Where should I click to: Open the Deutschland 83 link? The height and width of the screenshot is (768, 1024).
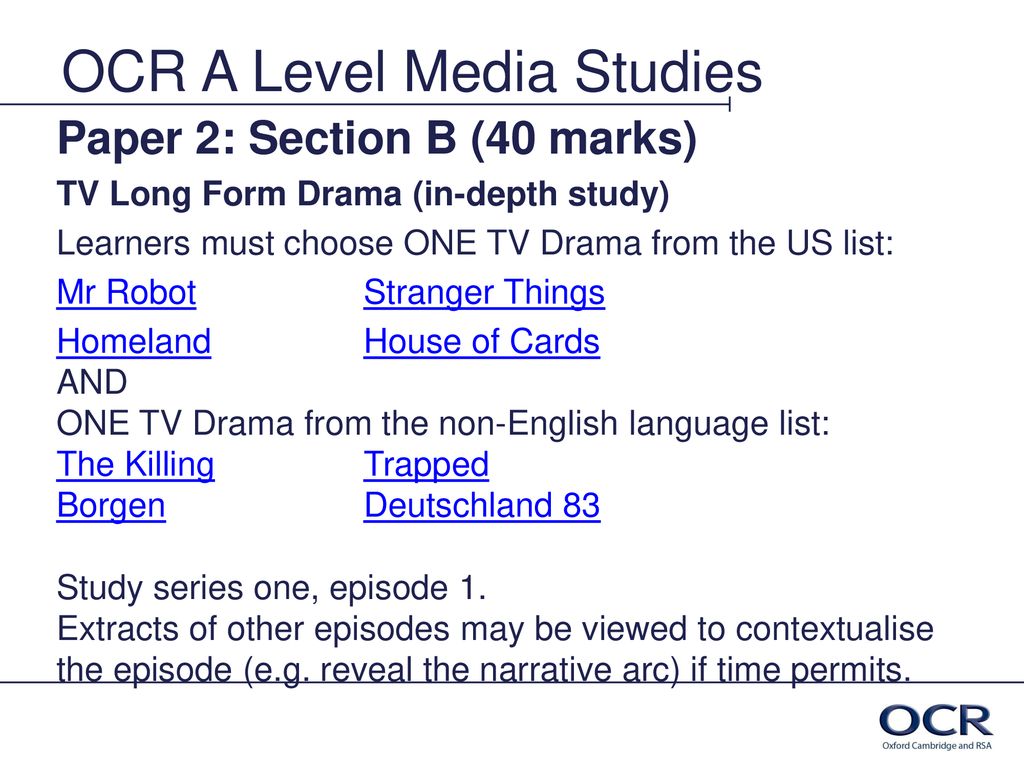click(481, 505)
